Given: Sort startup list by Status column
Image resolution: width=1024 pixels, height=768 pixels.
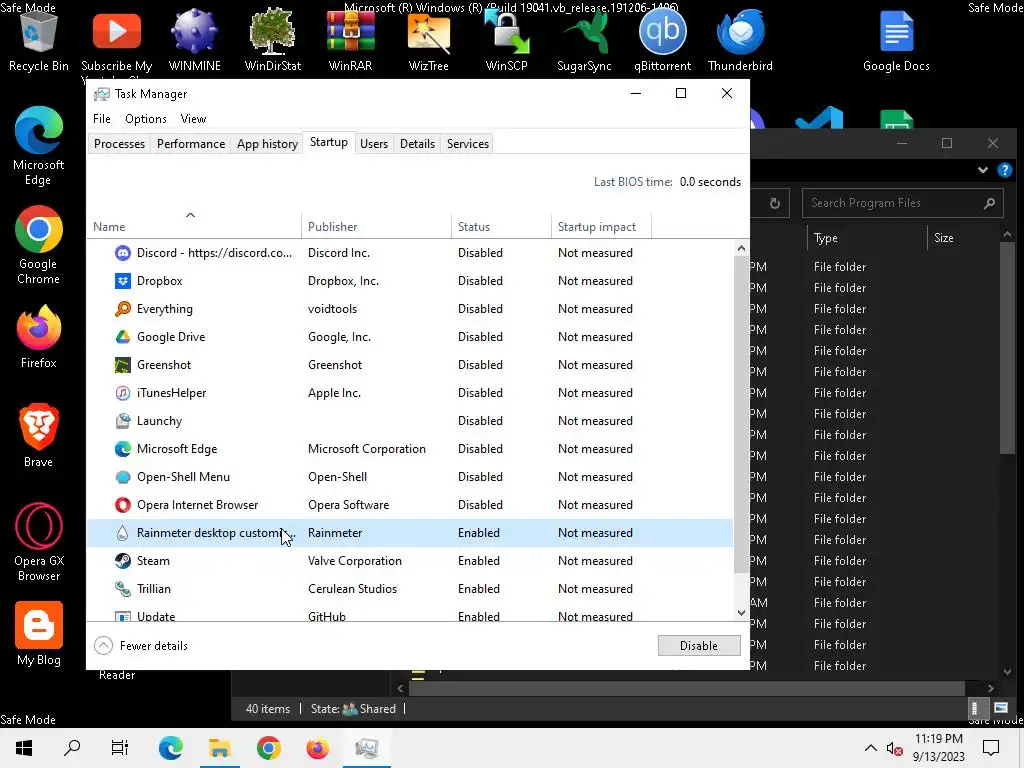Looking at the screenshot, I should pos(502,227).
